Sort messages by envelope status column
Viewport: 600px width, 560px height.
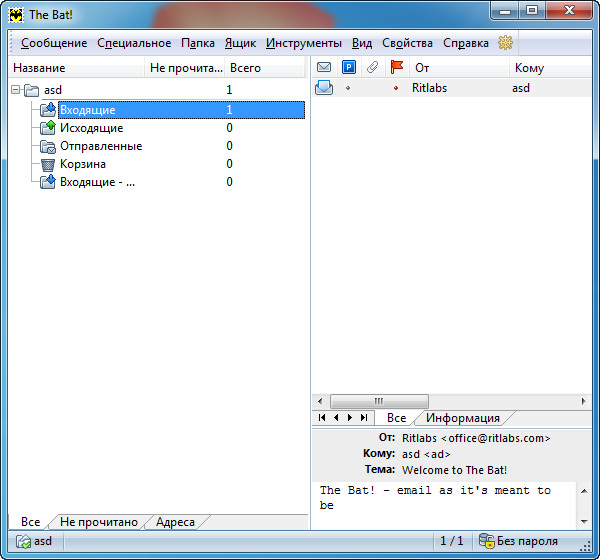pyautogui.click(x=324, y=67)
